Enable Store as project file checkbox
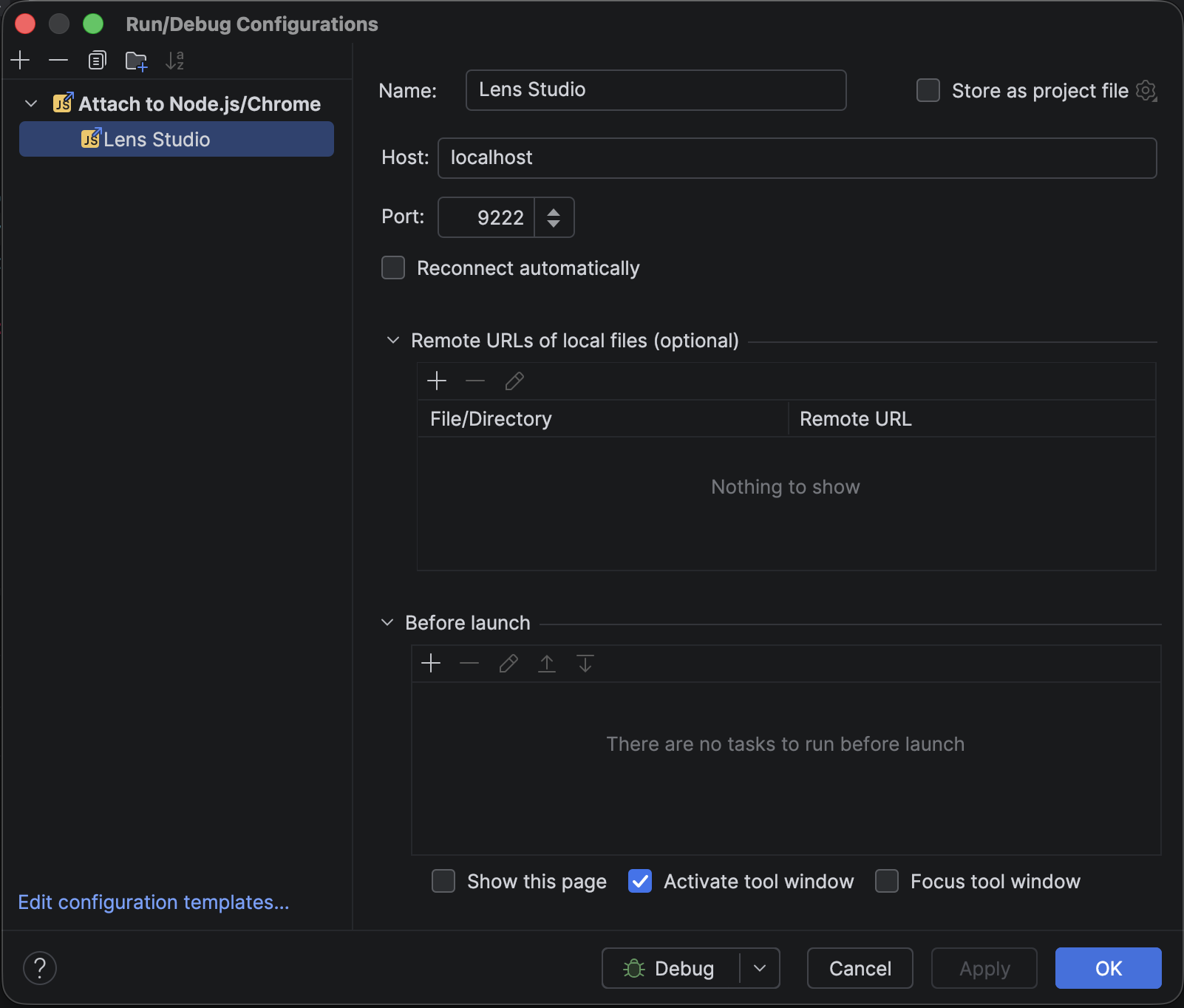The height and width of the screenshot is (1008, 1184). click(928, 90)
